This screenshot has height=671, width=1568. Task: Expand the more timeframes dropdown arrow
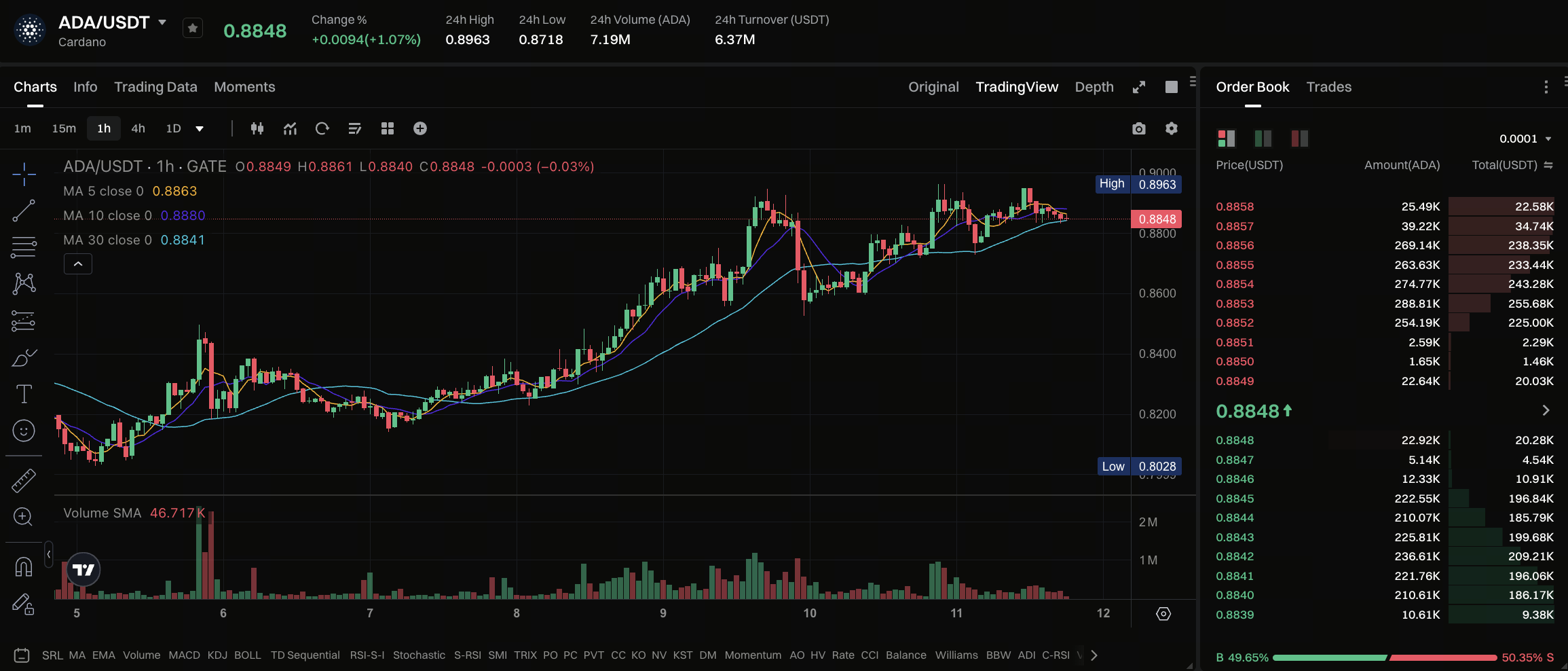pyautogui.click(x=200, y=128)
